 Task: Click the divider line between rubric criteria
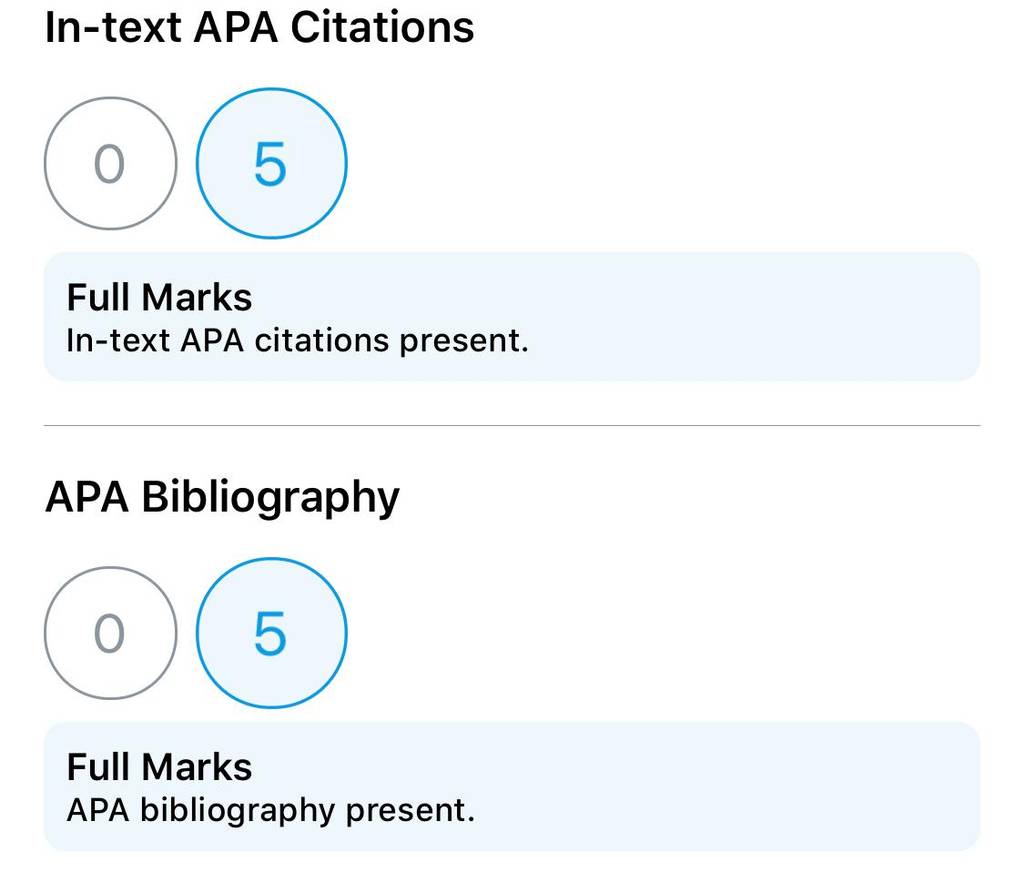pos(511,425)
